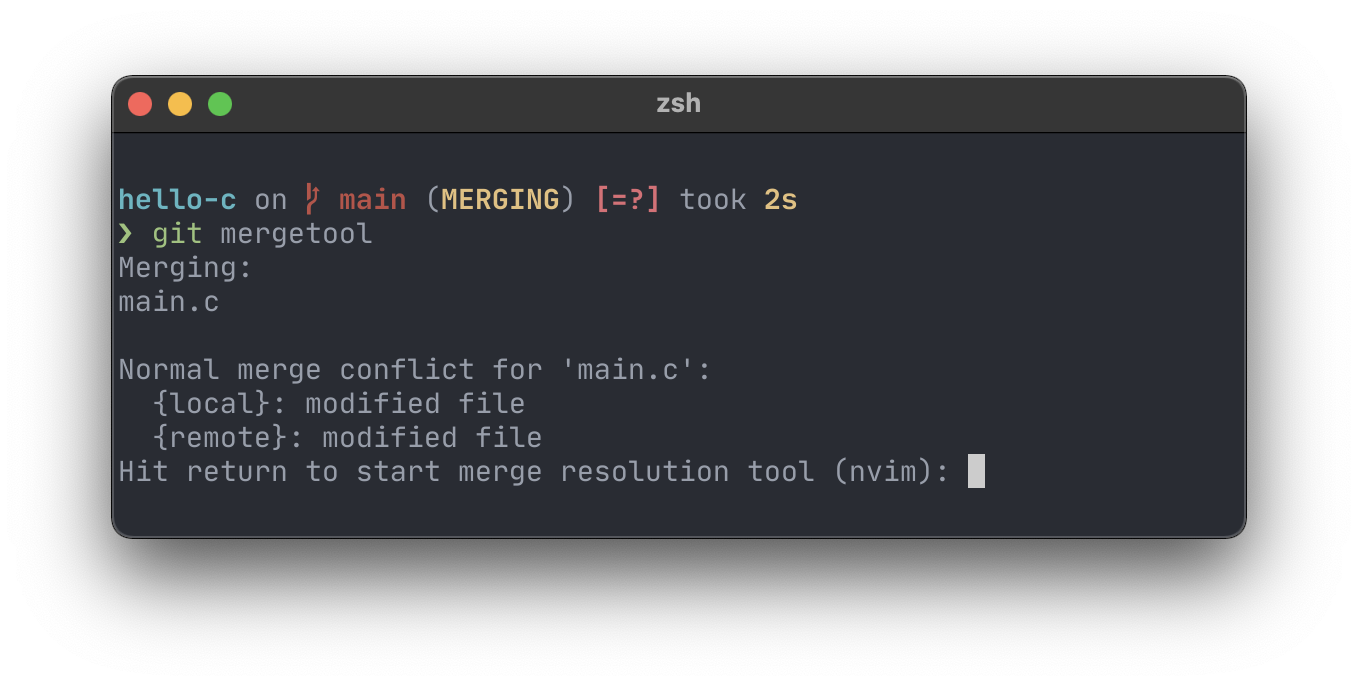Click the Merging: header line
The width and height of the screenshot is (1358, 686).
[184, 267]
